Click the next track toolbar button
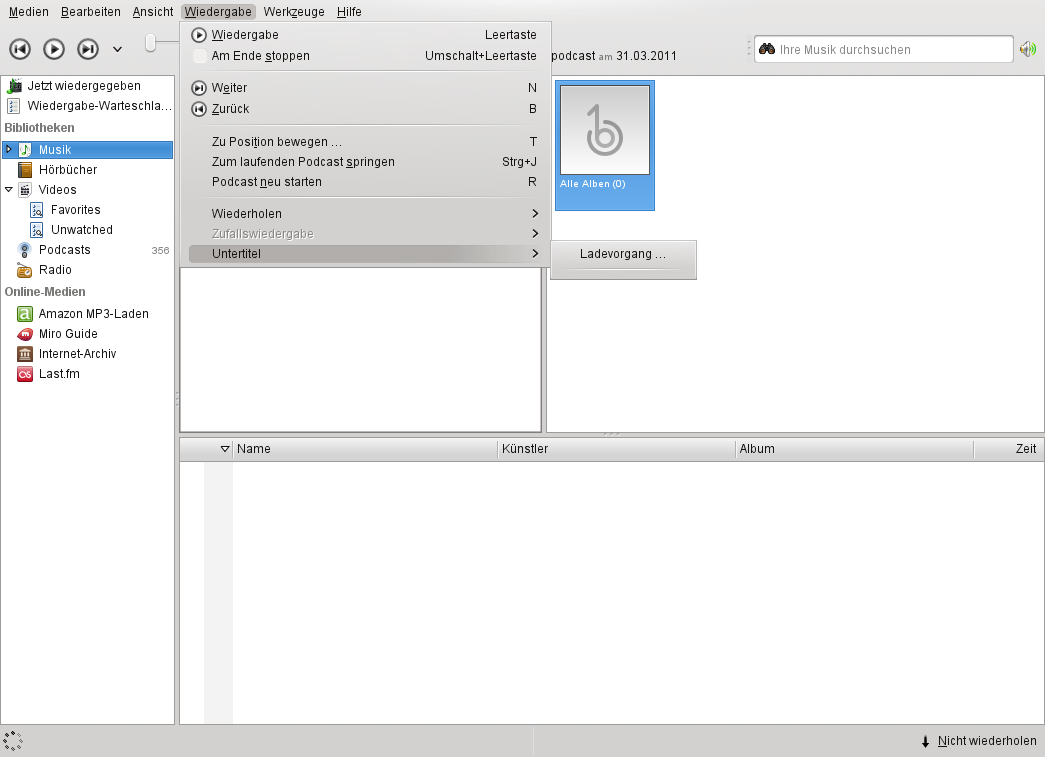The image size is (1045, 757). coord(88,49)
